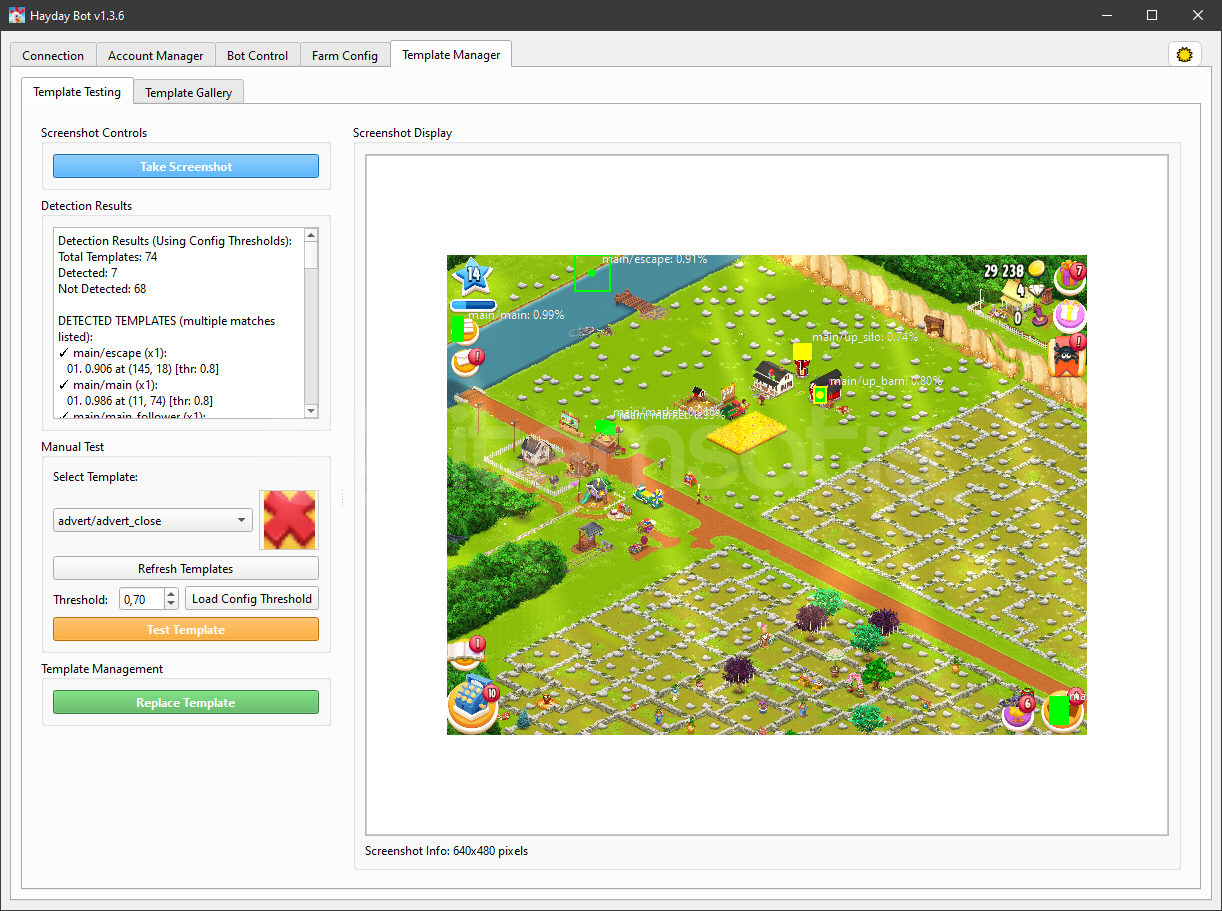1222x911 pixels.
Task: Click the Take Screenshot button
Action: [186, 166]
